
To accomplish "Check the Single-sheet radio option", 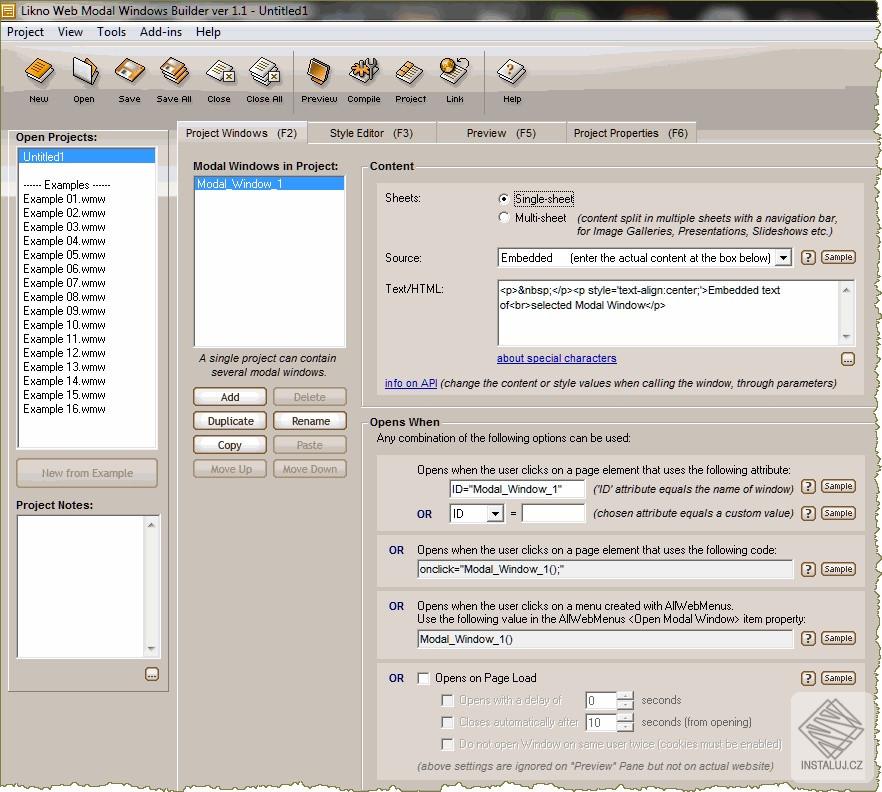I will click(504, 198).
